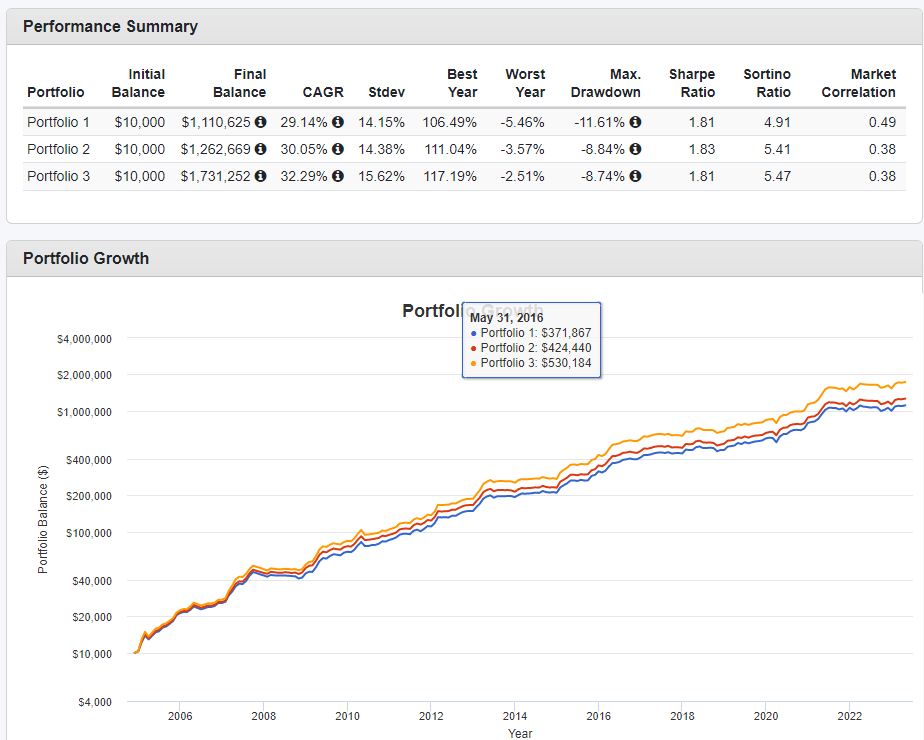The image size is (924, 740).
Task: Click tooltip entry Portfolio 3: $530,184
Action: [x=532, y=363]
